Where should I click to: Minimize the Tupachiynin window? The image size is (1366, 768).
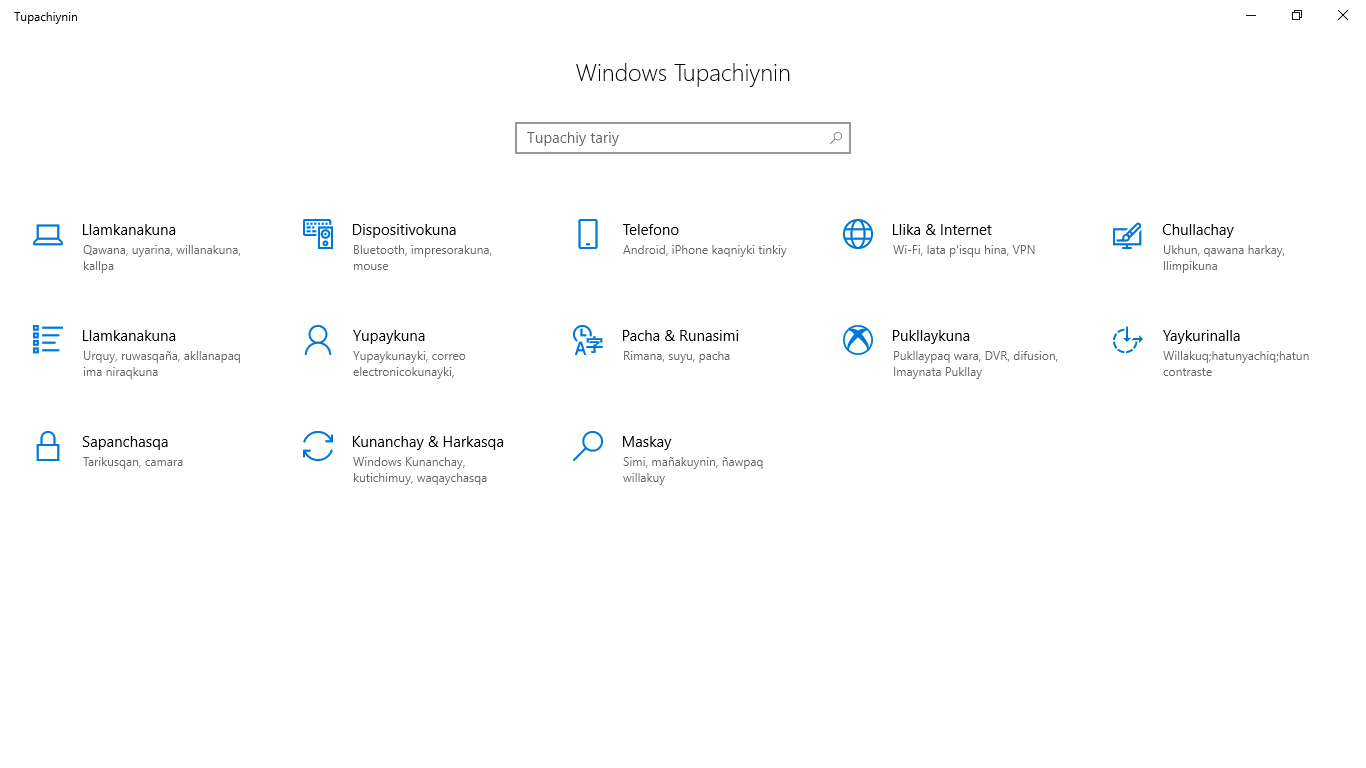click(1251, 15)
